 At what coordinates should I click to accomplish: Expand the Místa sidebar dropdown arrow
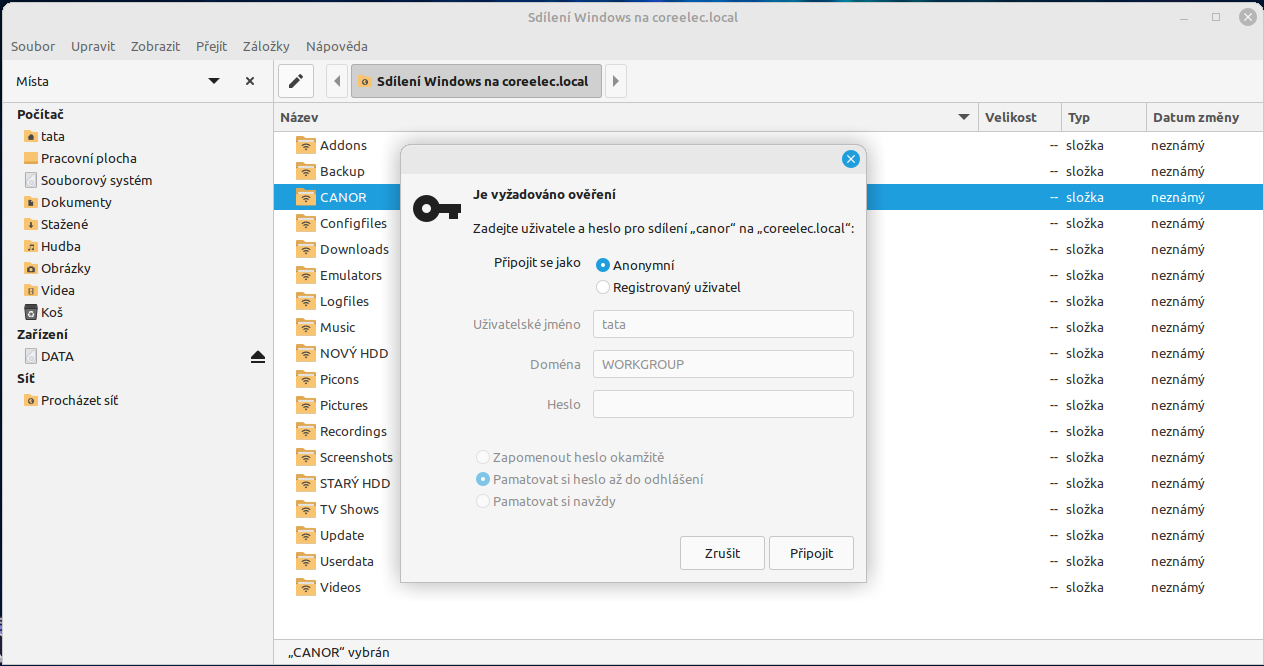click(214, 81)
